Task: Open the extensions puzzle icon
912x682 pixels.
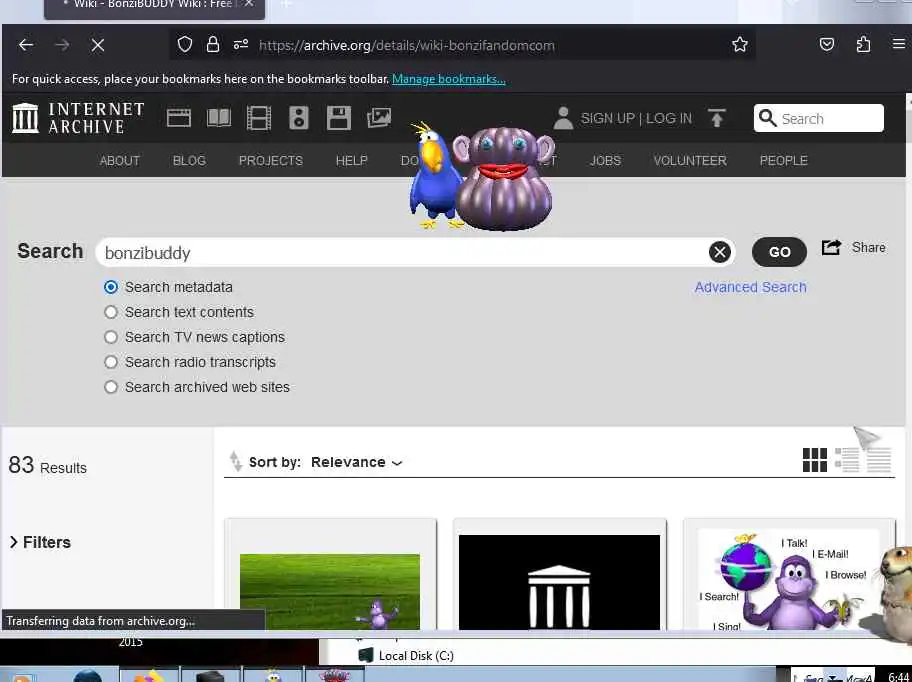Action: pyautogui.click(x=863, y=45)
